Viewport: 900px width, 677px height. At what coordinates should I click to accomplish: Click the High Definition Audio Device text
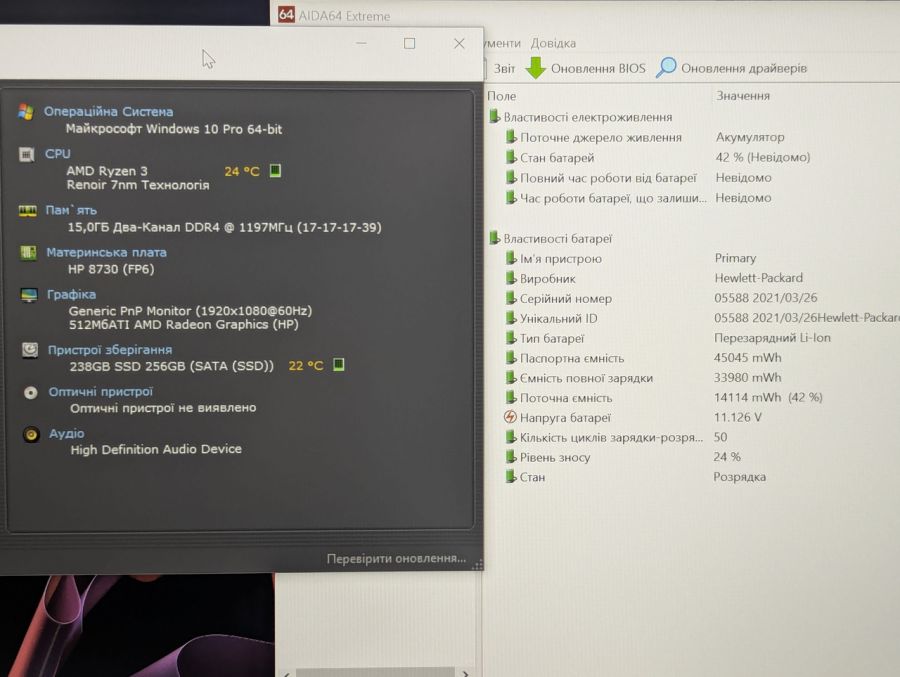(156, 449)
